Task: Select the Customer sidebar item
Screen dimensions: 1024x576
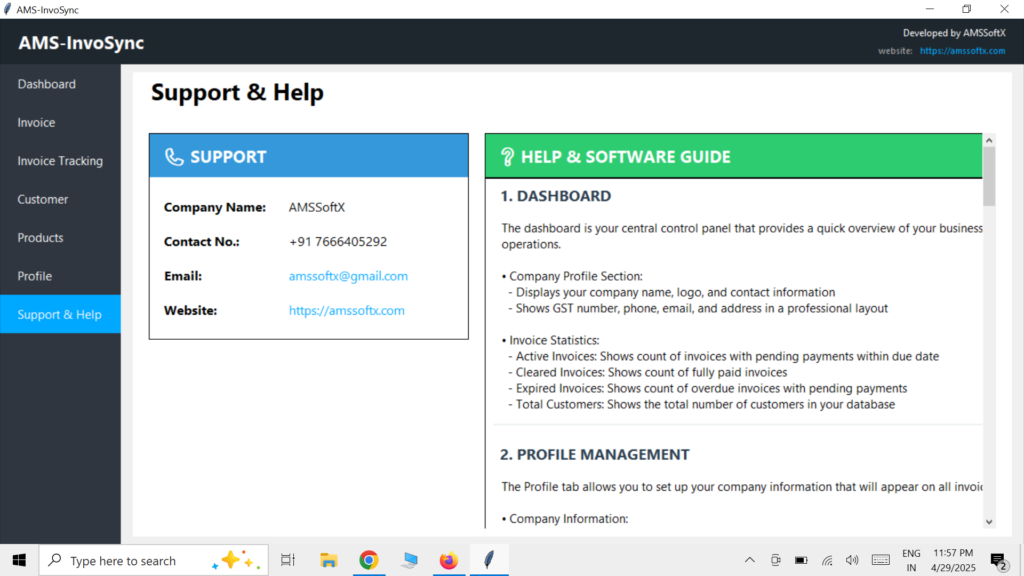Action: click(60, 199)
